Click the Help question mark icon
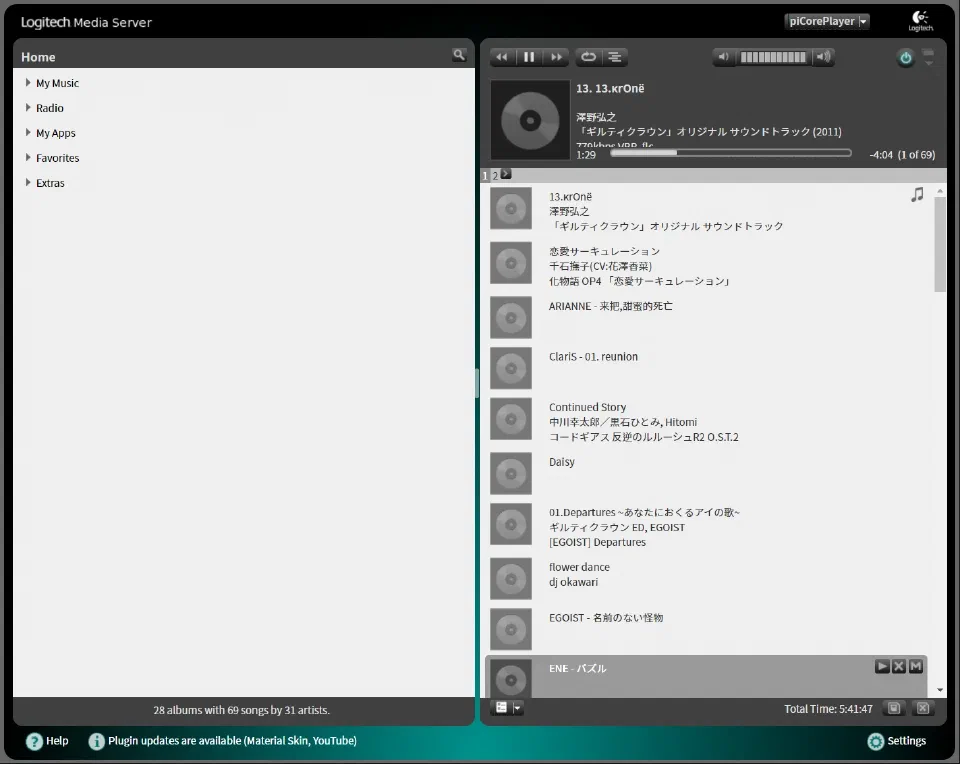Image resolution: width=960 pixels, height=764 pixels. (x=34, y=741)
